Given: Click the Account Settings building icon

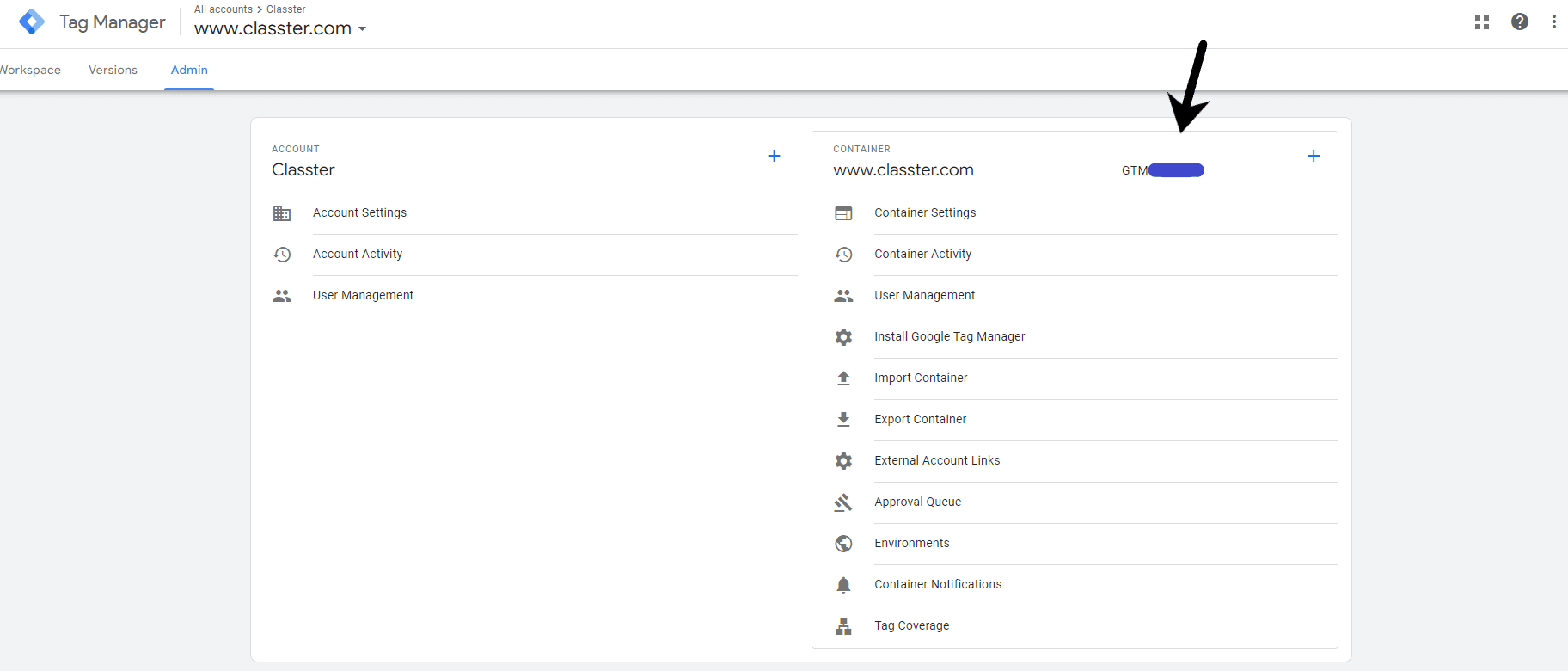Looking at the screenshot, I should 282,213.
